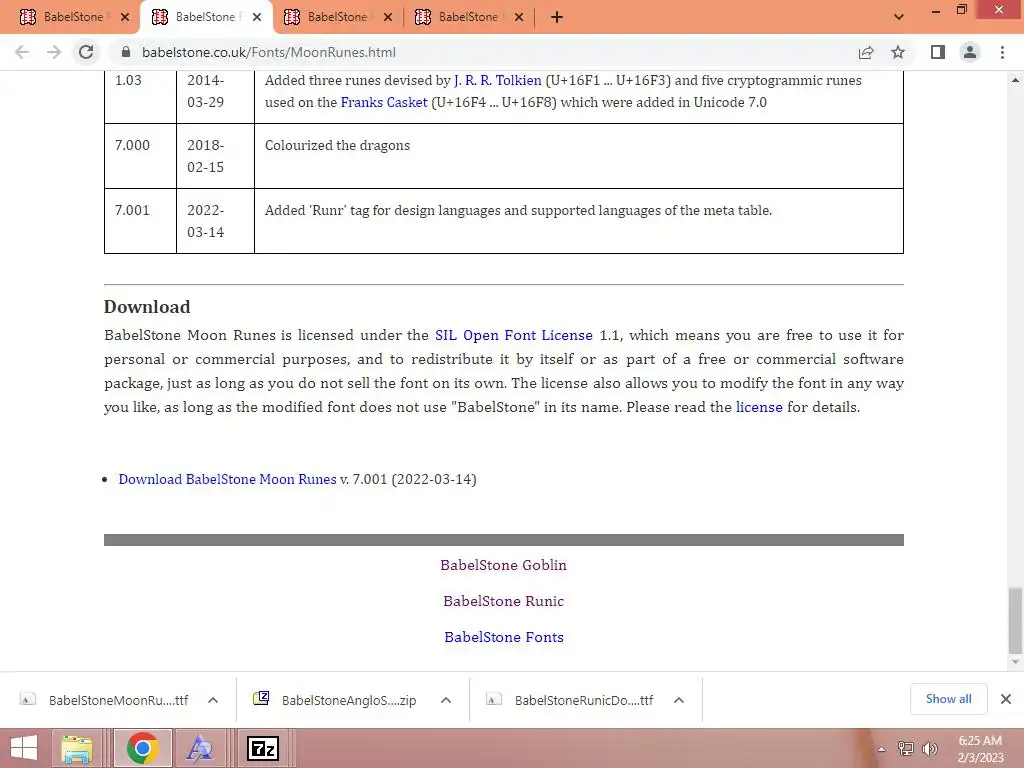Click scrollbar down arrow

1015,662
